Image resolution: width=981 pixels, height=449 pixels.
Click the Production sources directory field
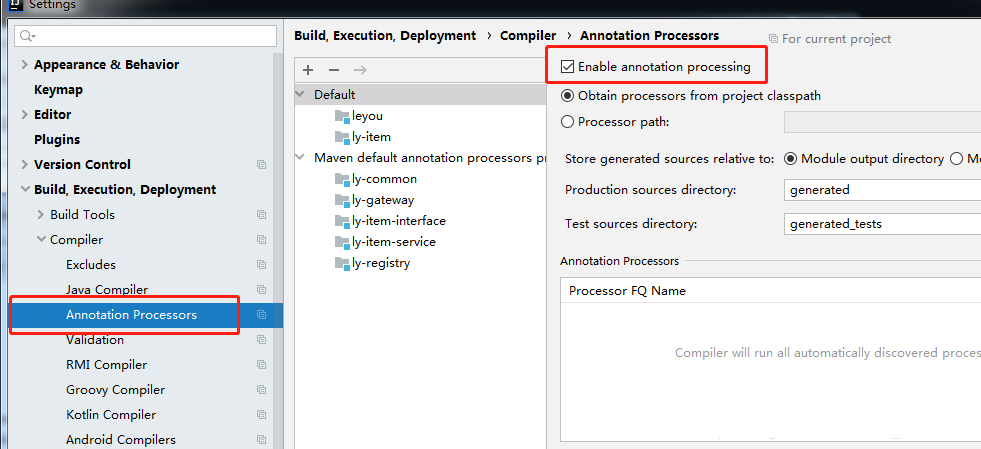[x=880, y=190]
